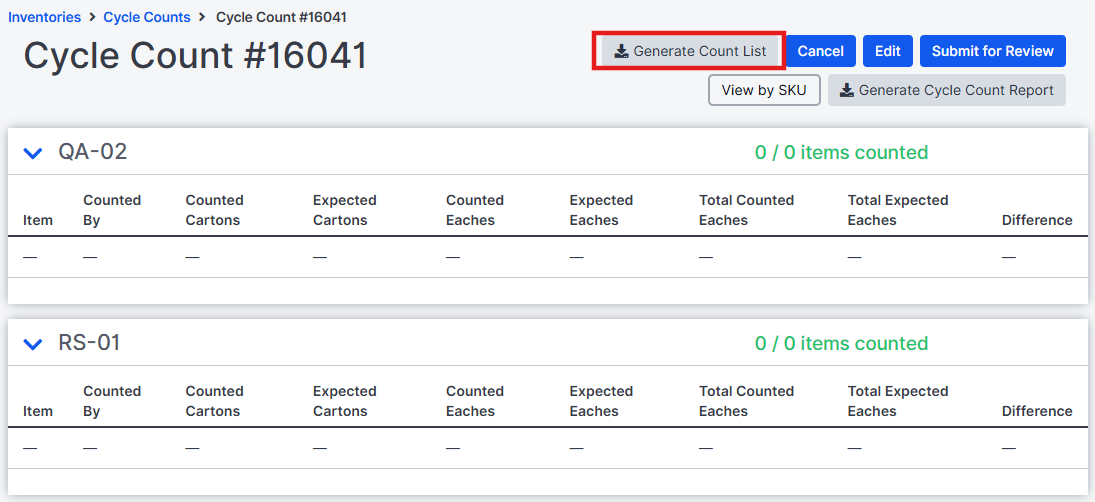Go to Inventories breadcrumb link

pyautogui.click(x=44, y=17)
